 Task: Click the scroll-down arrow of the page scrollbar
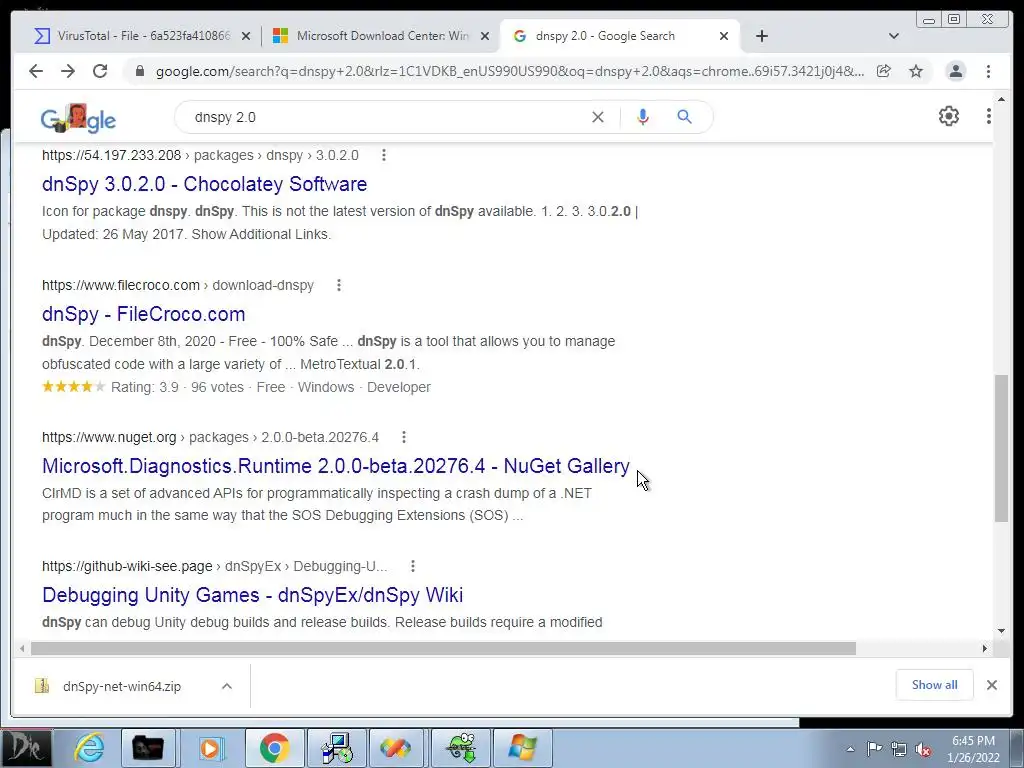1002,631
